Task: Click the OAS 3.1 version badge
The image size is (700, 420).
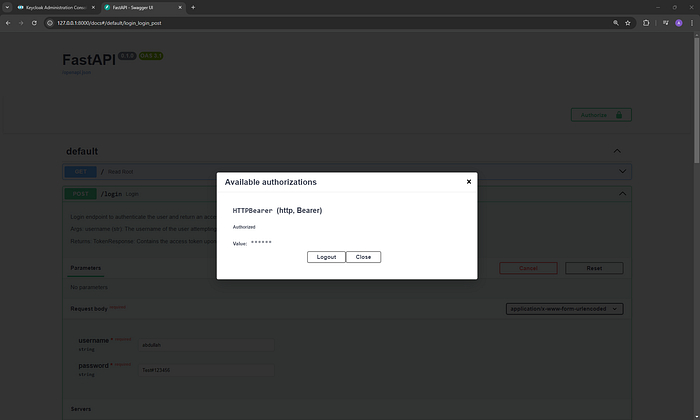Action: [x=151, y=56]
